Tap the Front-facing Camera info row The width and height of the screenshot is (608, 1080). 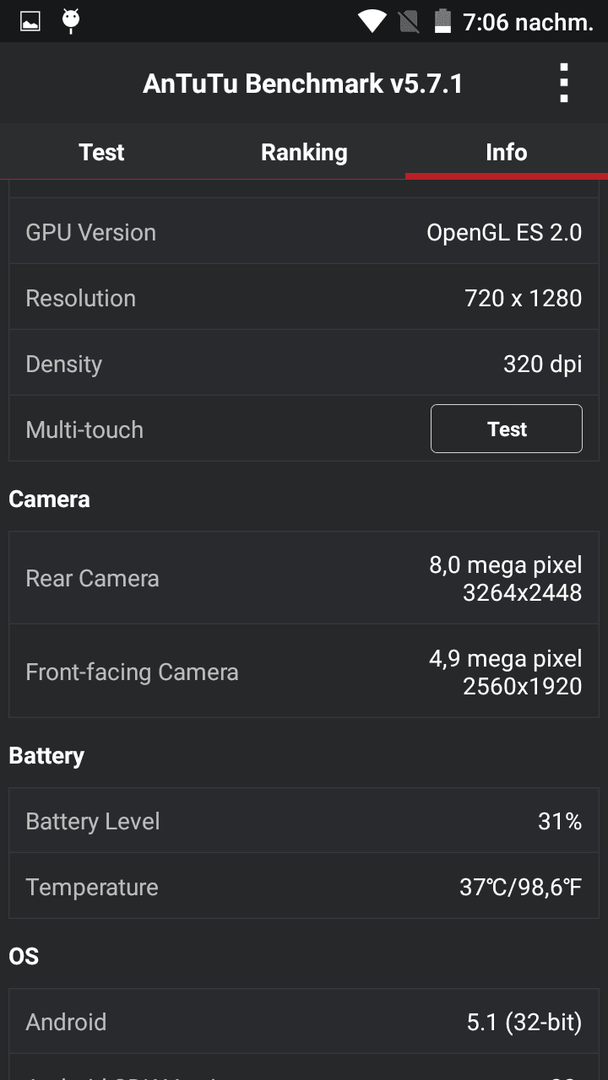(304, 672)
